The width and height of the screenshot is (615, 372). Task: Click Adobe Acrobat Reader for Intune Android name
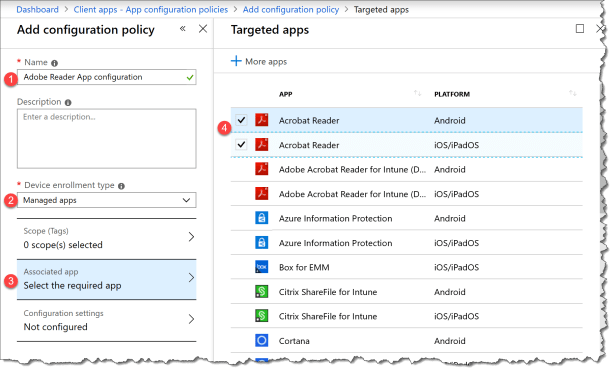352,170
